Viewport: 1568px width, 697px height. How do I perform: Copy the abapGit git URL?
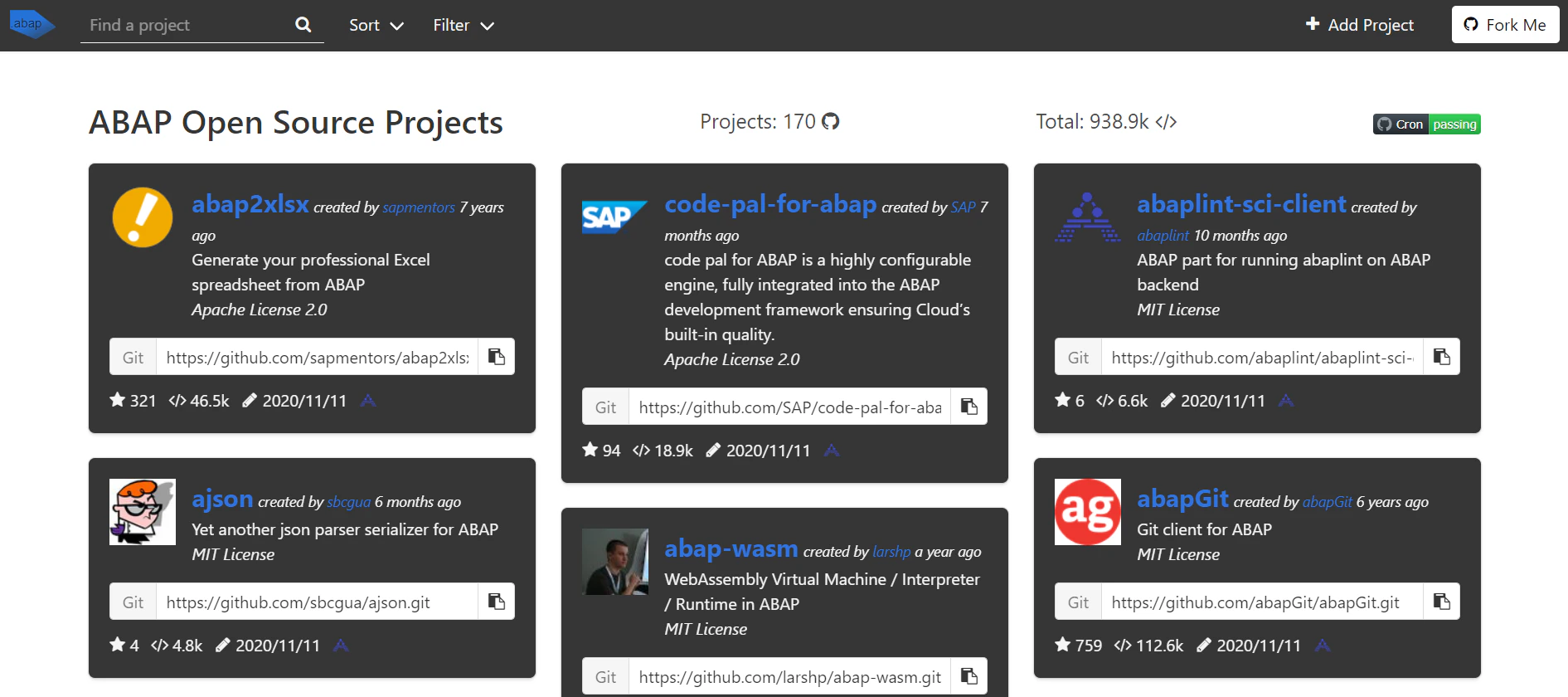tap(1441, 602)
